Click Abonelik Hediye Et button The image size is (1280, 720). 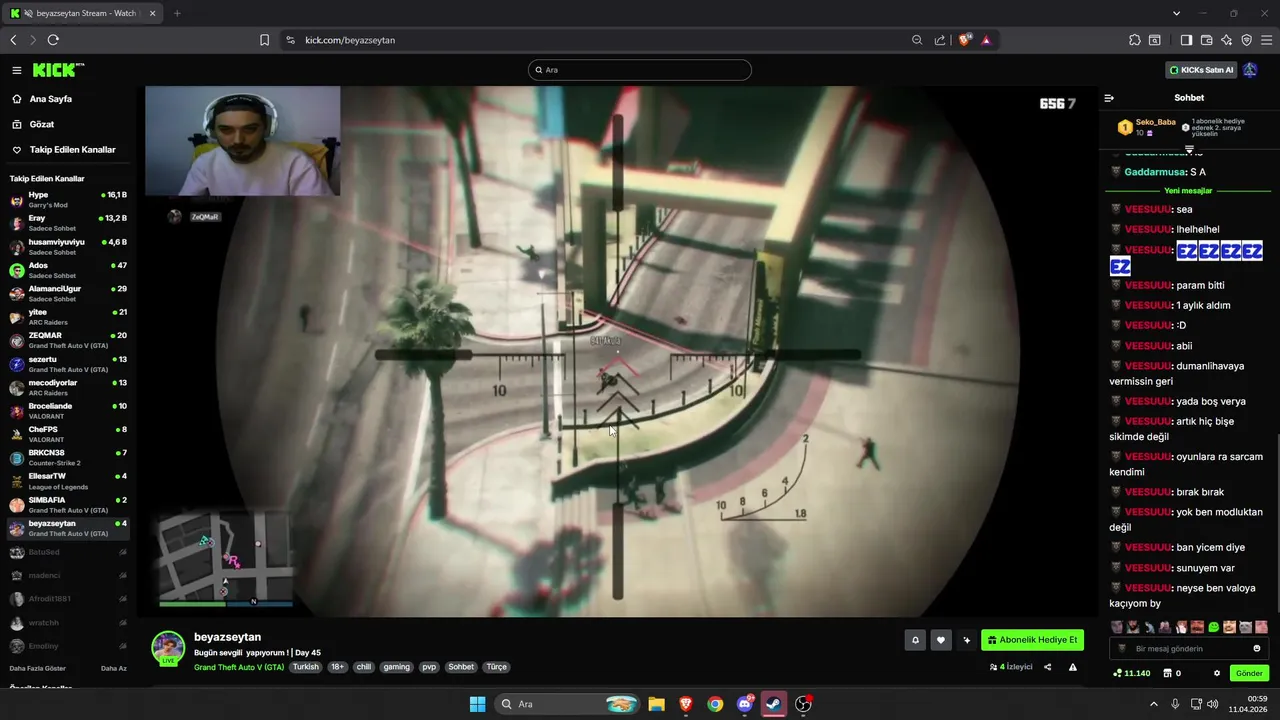click(1032, 640)
